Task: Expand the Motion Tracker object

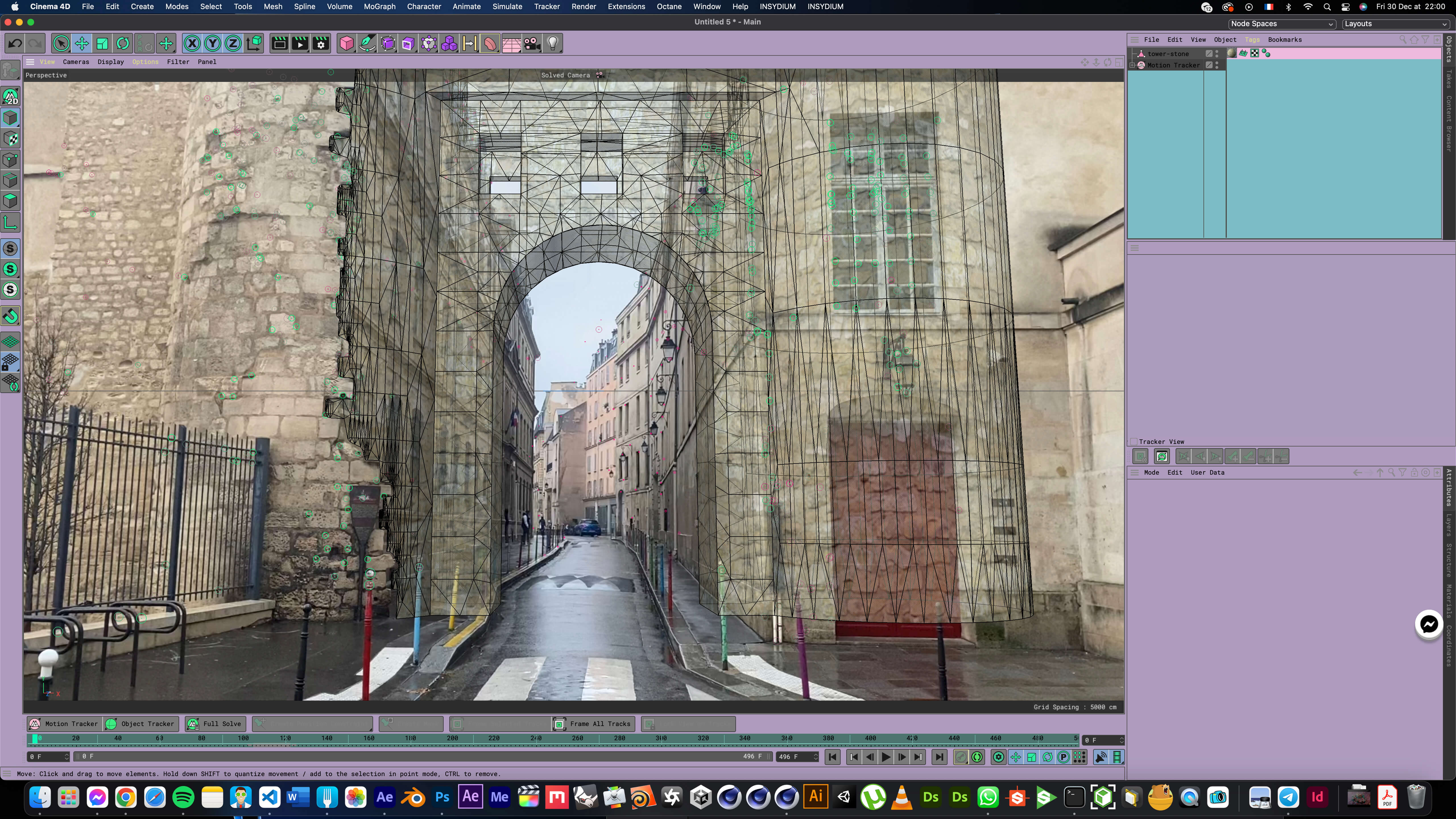Action: [1132, 66]
